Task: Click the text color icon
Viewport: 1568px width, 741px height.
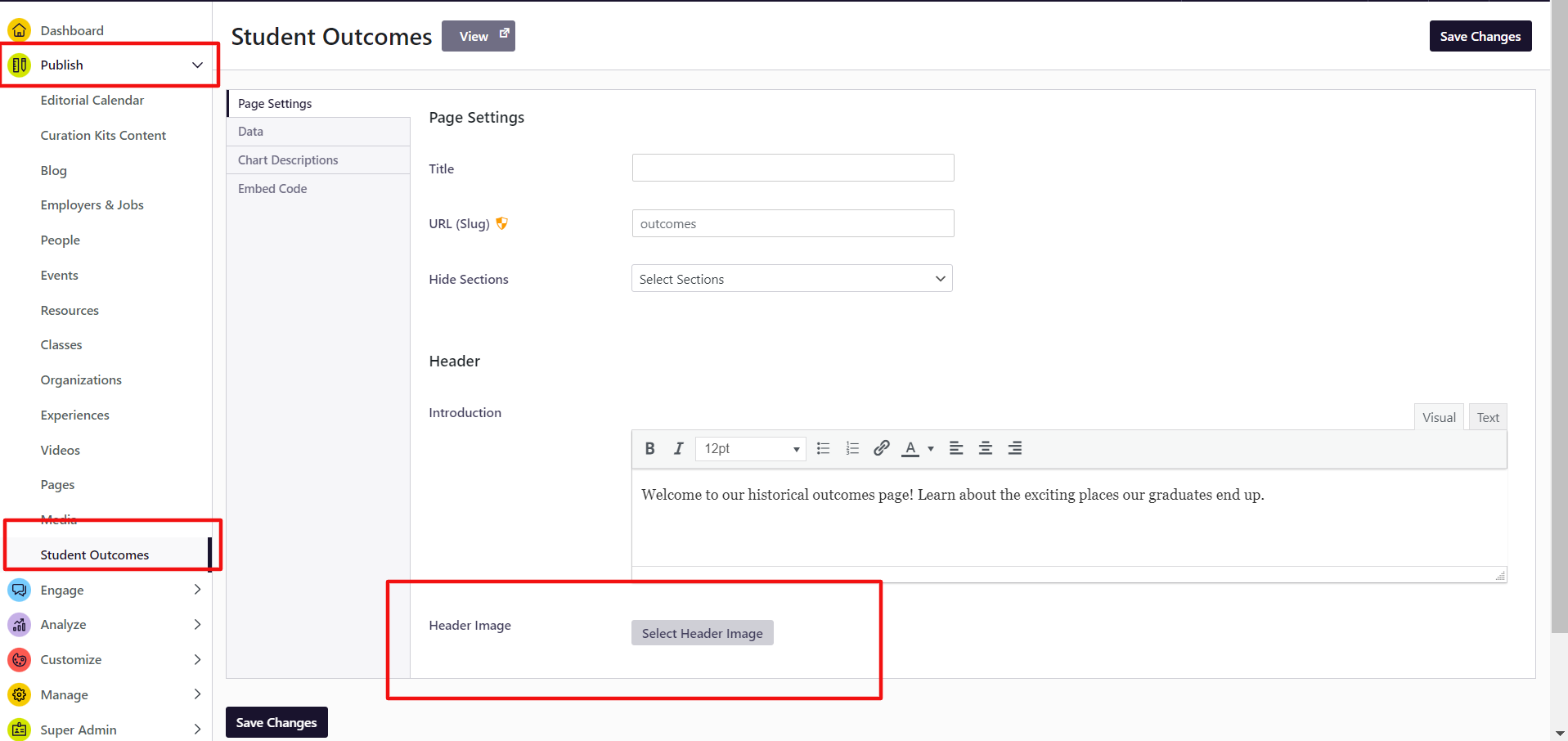Action: (910, 448)
